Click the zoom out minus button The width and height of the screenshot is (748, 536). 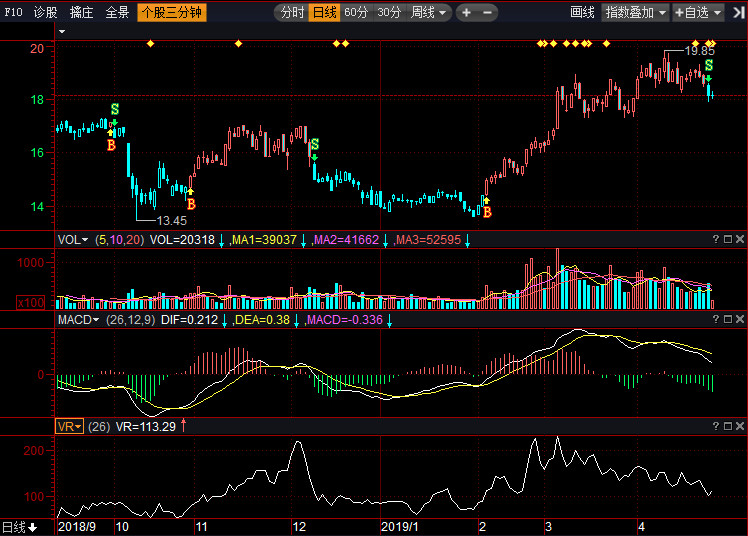[x=487, y=13]
